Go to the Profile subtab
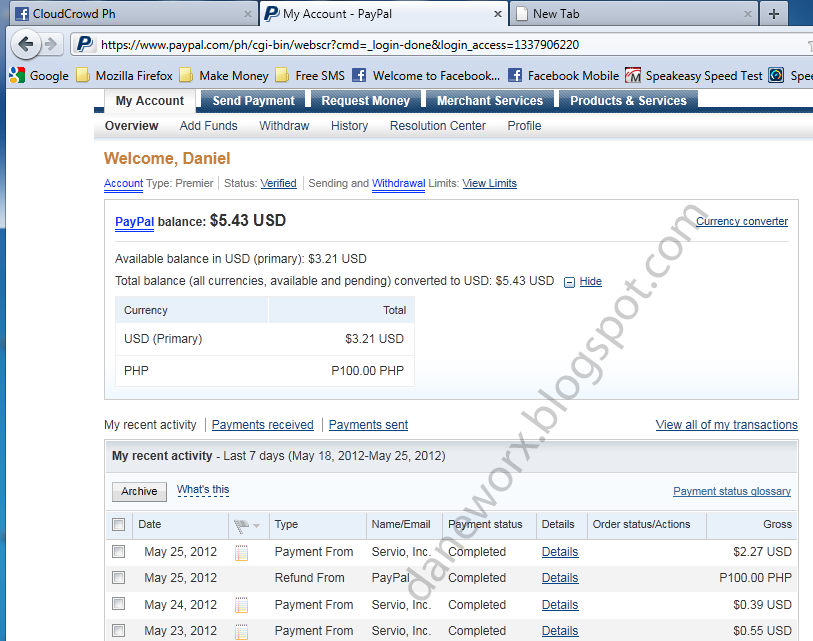The image size is (813, 641). pyautogui.click(x=524, y=126)
